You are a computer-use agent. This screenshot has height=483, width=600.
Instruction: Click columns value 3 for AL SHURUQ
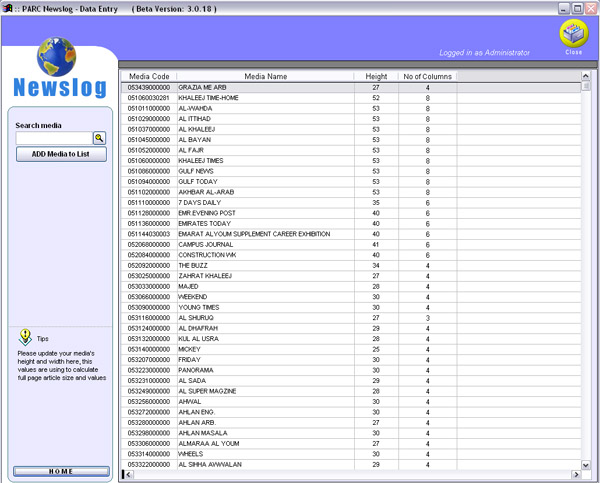428,318
